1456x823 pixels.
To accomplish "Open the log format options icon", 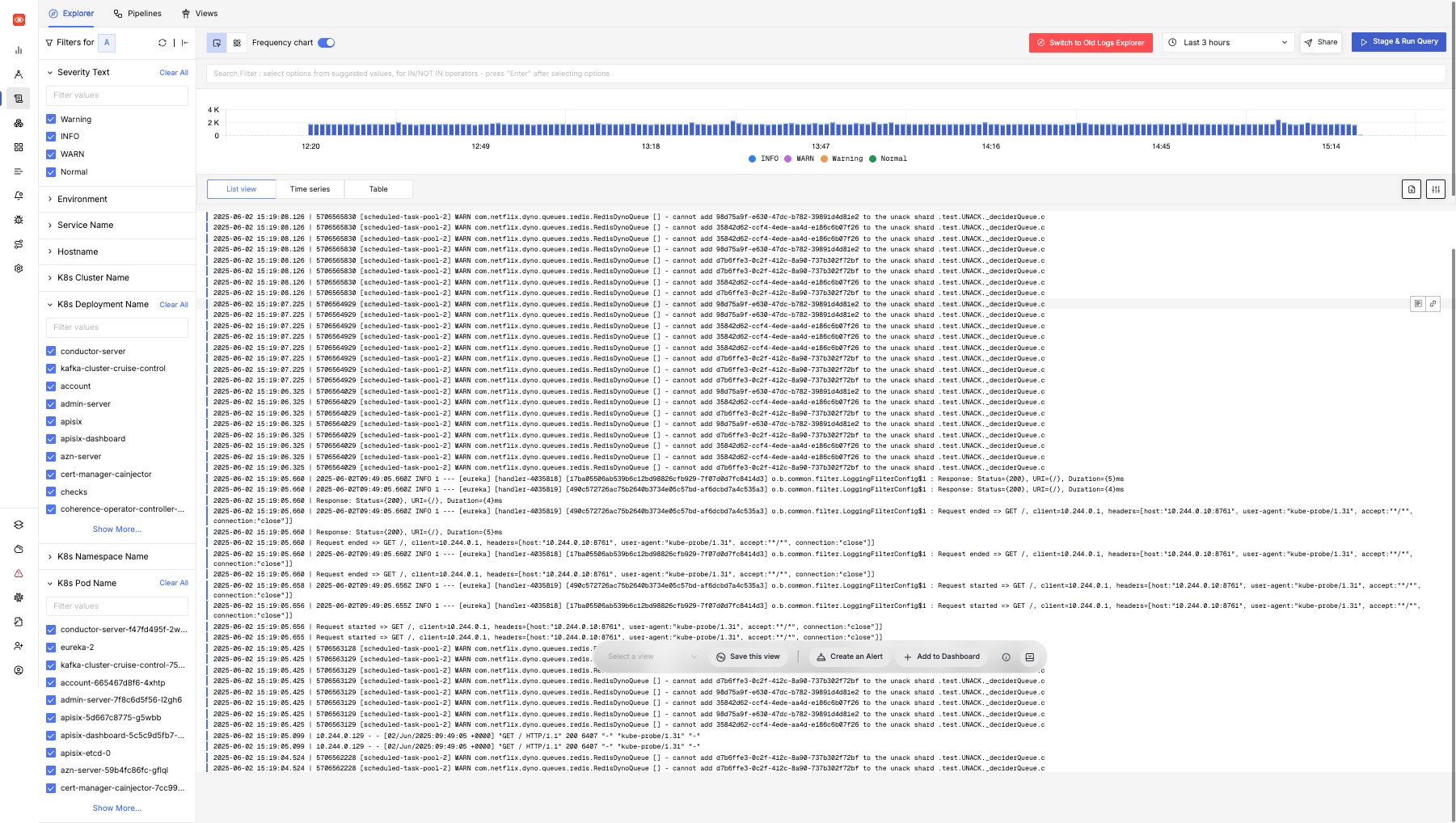I will click(x=1435, y=189).
